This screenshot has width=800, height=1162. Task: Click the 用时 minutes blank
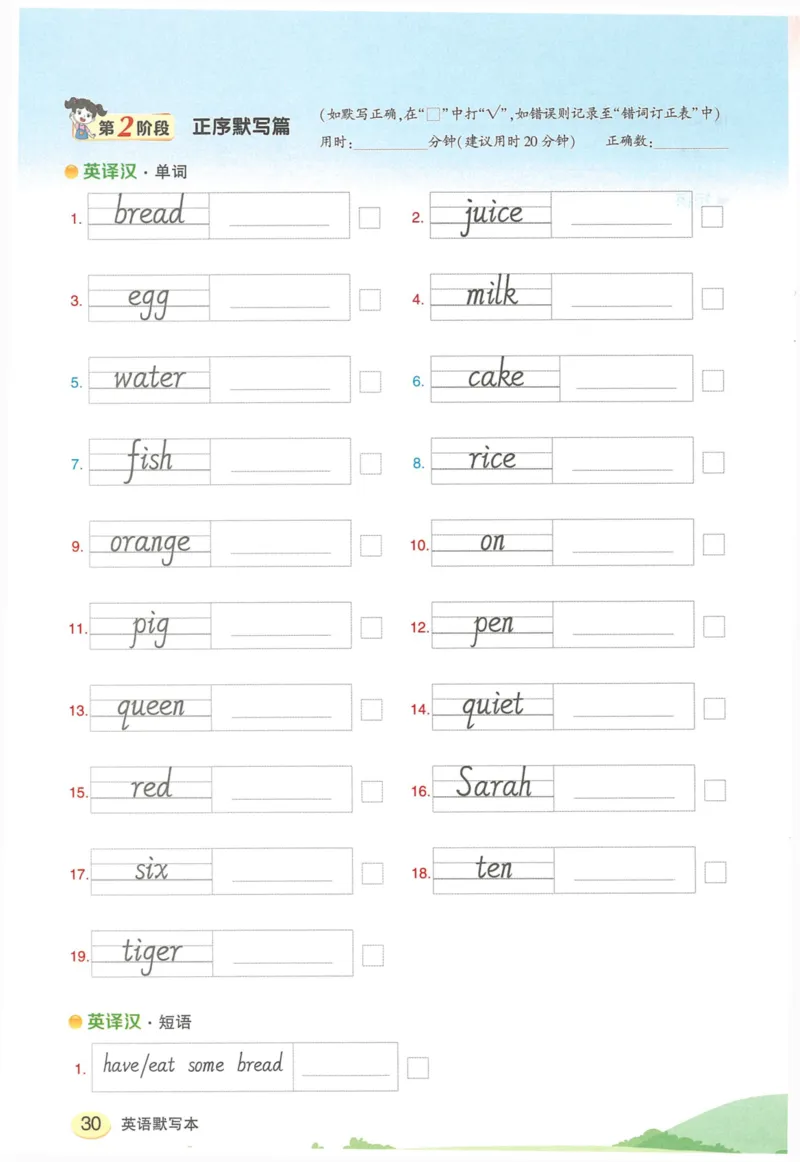click(x=391, y=144)
